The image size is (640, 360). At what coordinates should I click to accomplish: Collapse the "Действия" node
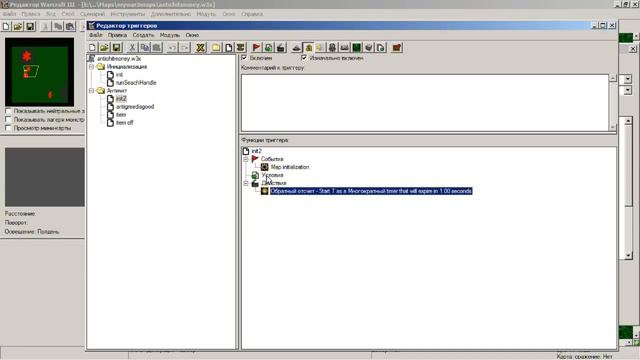[246, 183]
